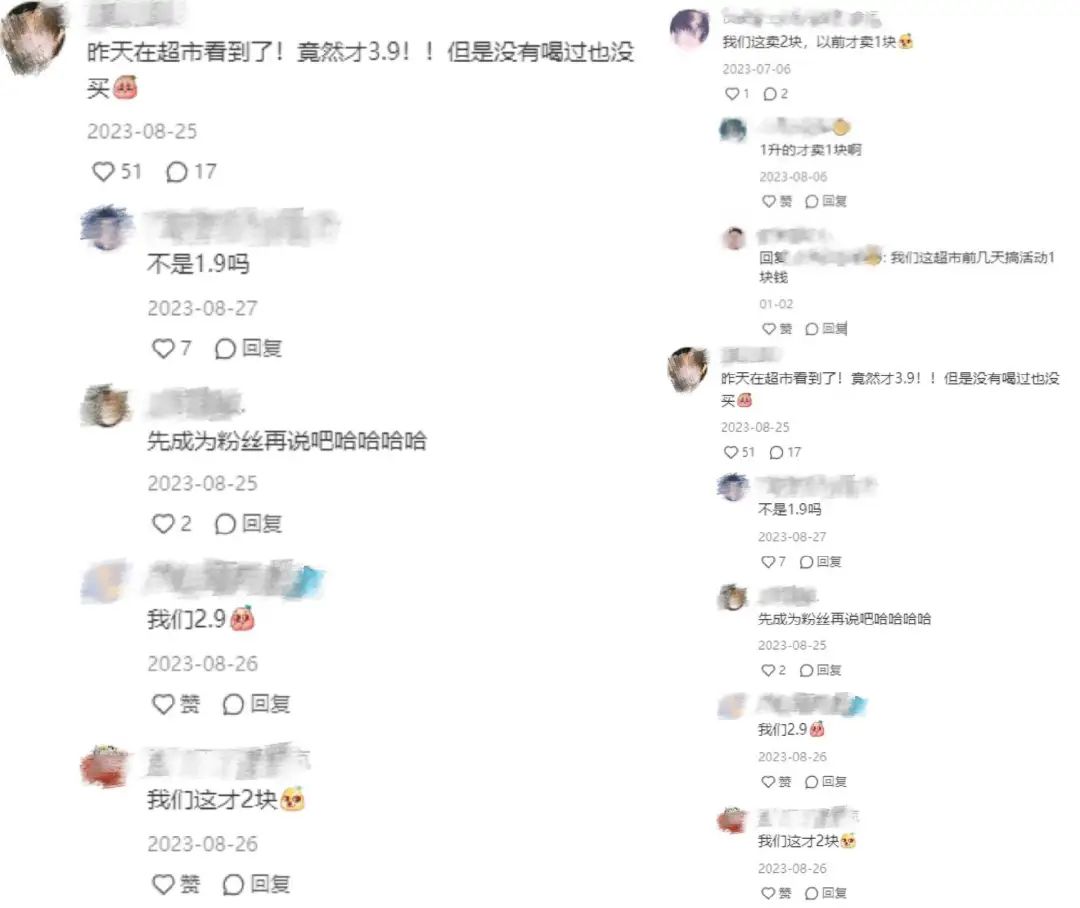Reply to the "1升的才卖1块啊" comment
This screenshot has width=1080, height=908.
[825, 201]
